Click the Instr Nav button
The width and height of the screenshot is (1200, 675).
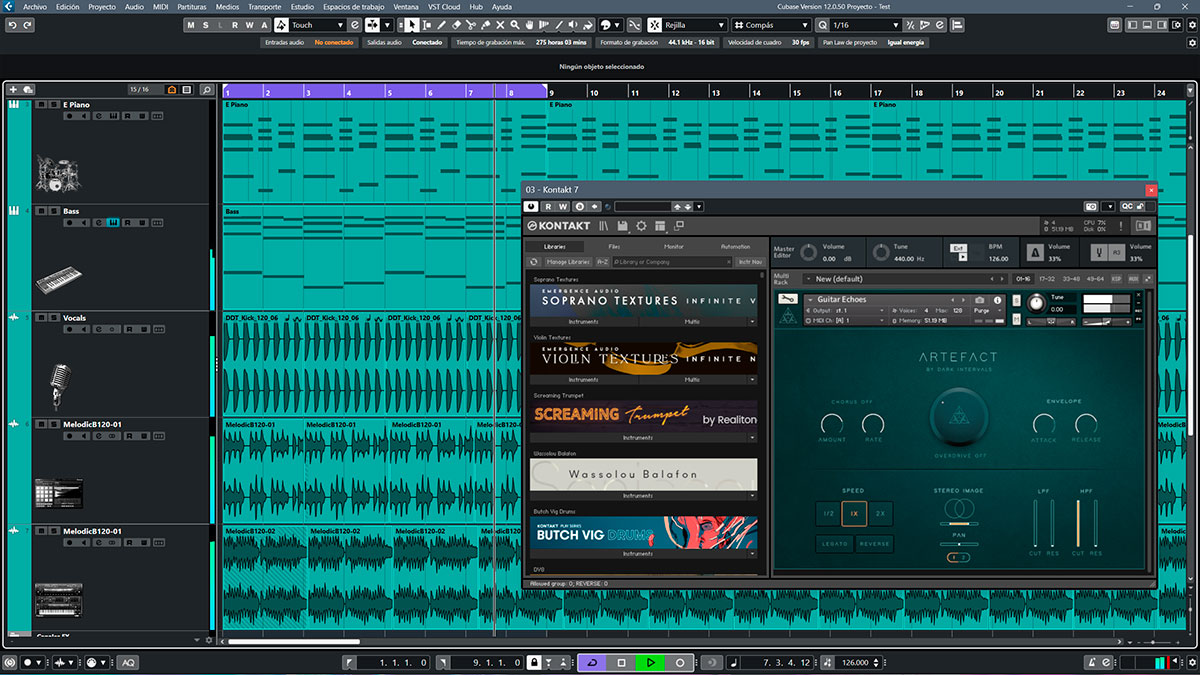coord(750,261)
